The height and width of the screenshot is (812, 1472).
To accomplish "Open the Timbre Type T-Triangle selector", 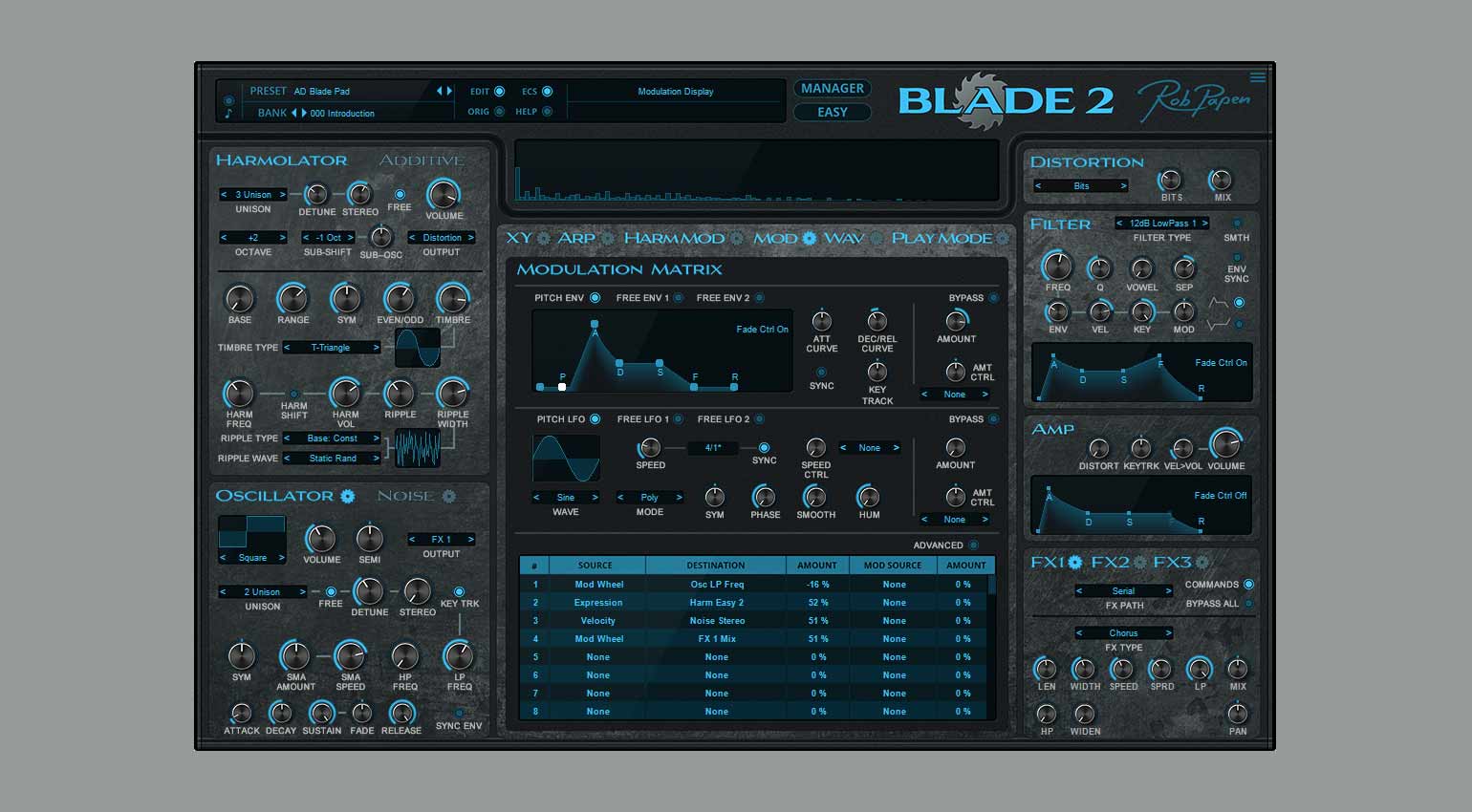I will pos(331,348).
